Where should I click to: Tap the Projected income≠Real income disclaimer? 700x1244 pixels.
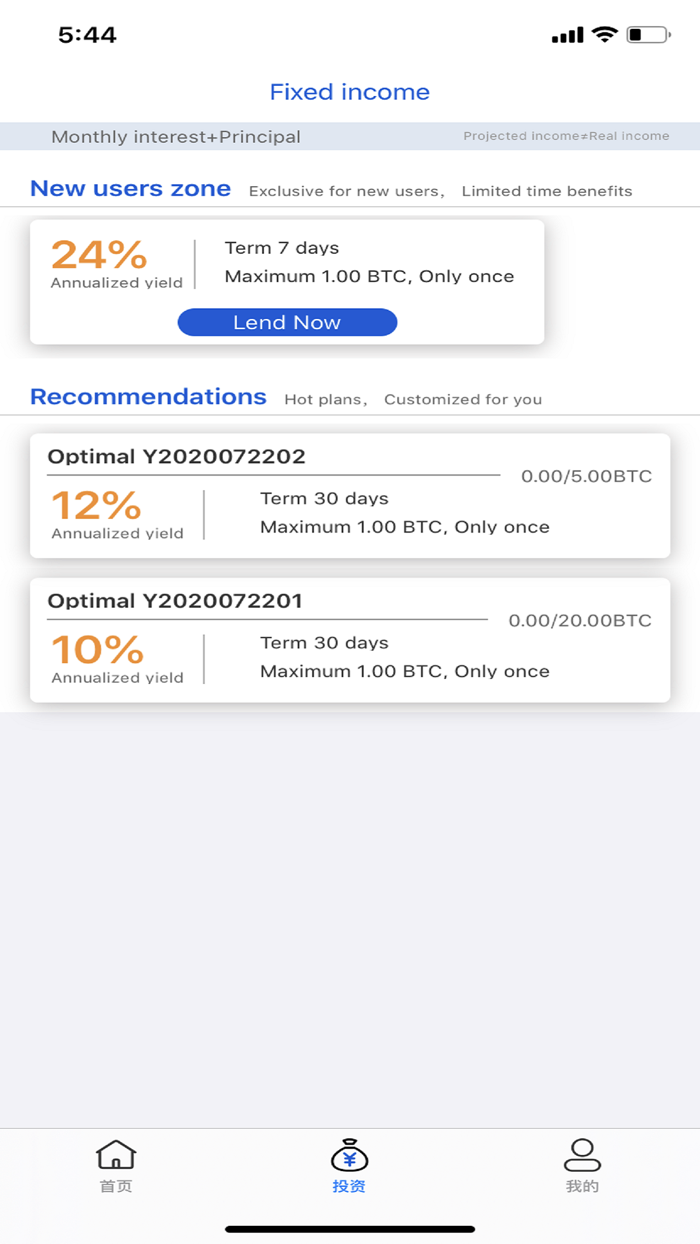(567, 136)
